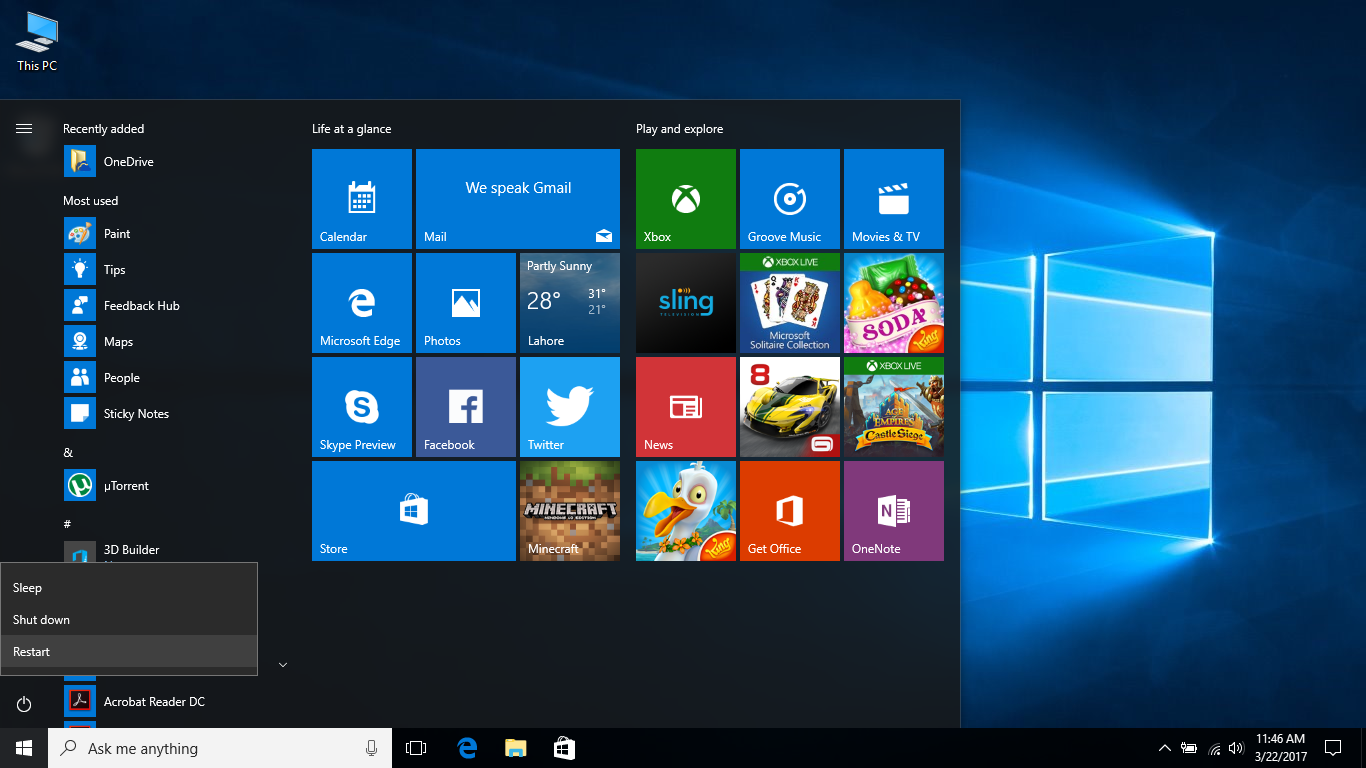Click the Ask me anything search box
Viewport: 1366px width, 768px height.
218,748
